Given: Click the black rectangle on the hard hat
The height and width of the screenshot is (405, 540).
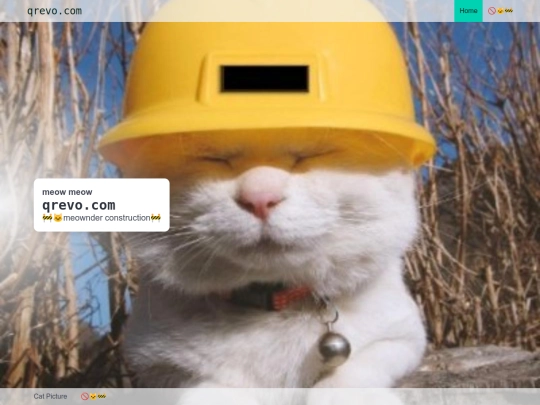Looking at the screenshot, I should [x=265, y=79].
